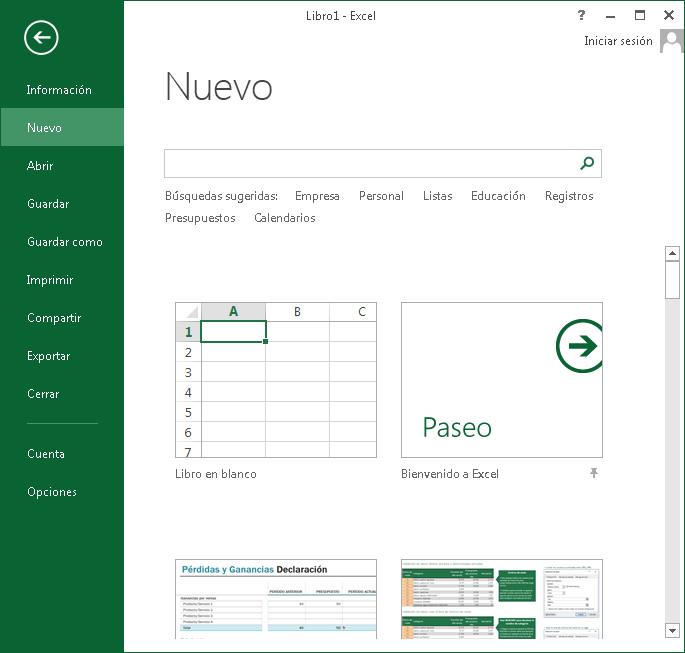Minimize the Excel window
The height and width of the screenshot is (653, 685).
tap(610, 16)
